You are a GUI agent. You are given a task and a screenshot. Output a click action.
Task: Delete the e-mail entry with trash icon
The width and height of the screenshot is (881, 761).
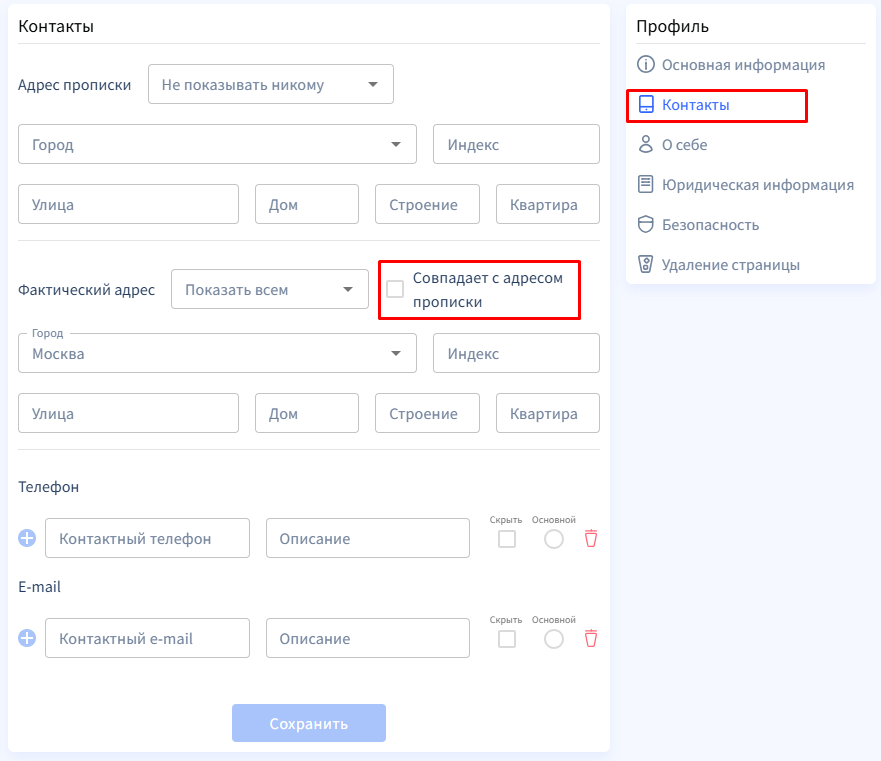[x=591, y=638]
